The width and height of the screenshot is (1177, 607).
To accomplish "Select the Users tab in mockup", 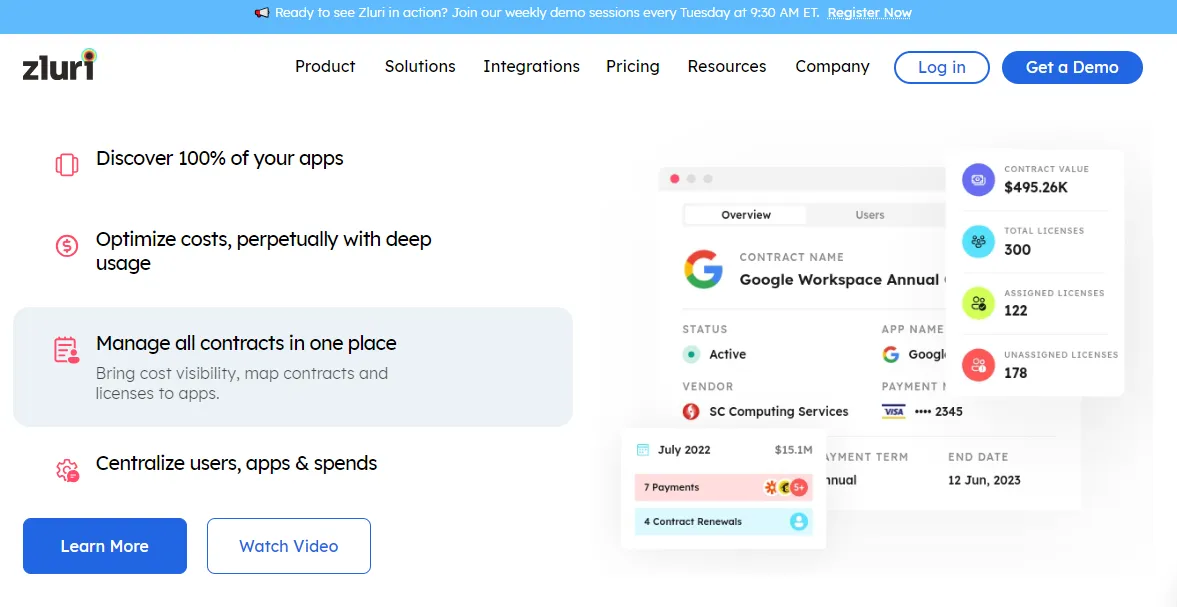I will click(x=870, y=215).
